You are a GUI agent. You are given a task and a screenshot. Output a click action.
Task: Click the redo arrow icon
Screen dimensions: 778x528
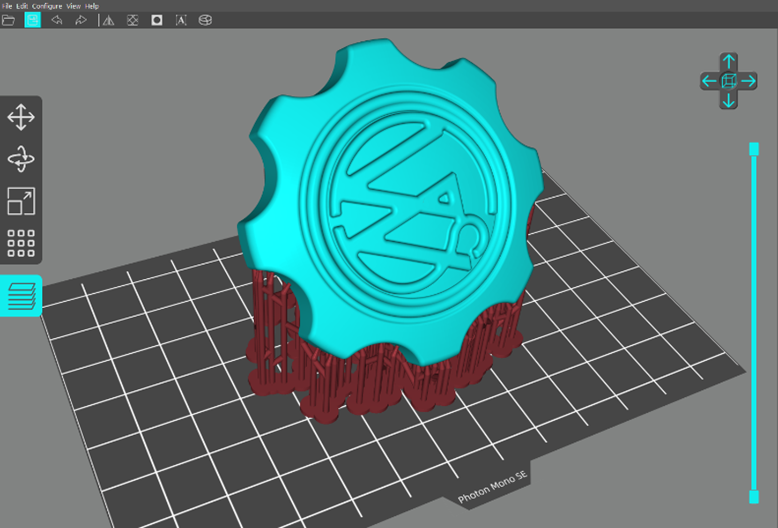coord(80,20)
